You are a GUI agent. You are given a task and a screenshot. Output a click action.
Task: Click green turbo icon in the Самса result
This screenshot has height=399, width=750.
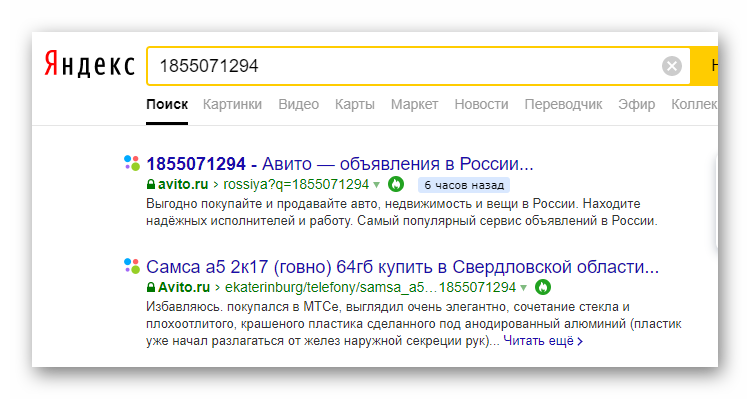click(542, 287)
